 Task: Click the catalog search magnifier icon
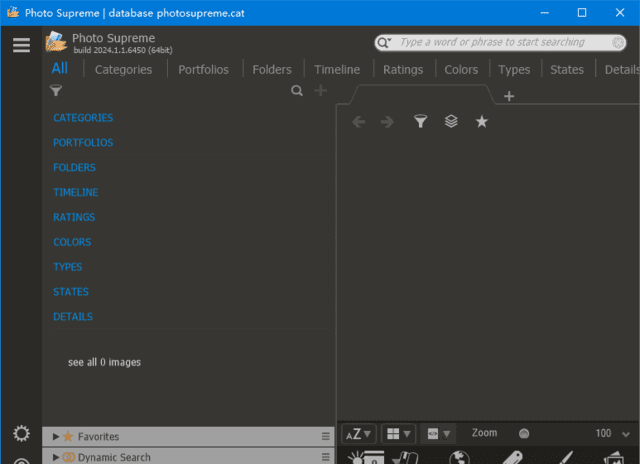coord(297,91)
